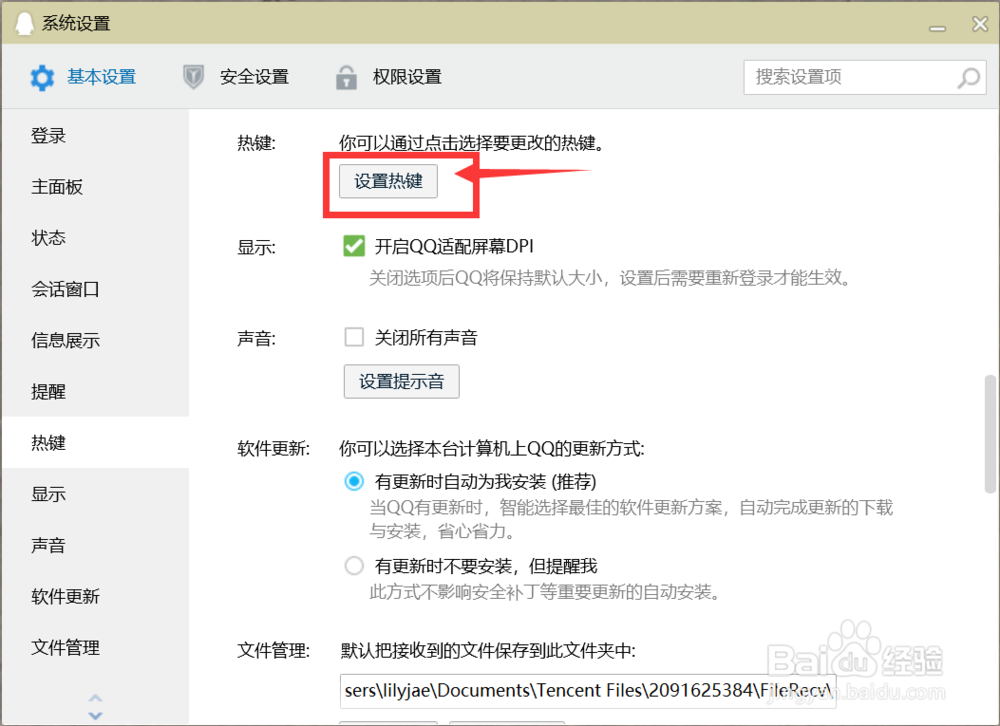Click the text 默认把接收到的文件保存到此文件夹中:
Image resolution: width=1000 pixels, height=726 pixels.
click(488, 651)
